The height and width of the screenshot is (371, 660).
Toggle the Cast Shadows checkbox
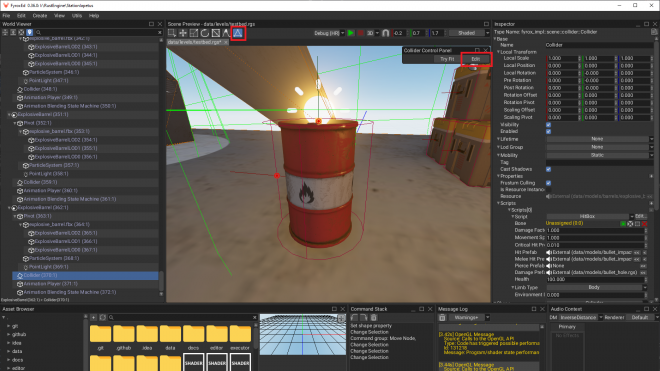coord(548,169)
